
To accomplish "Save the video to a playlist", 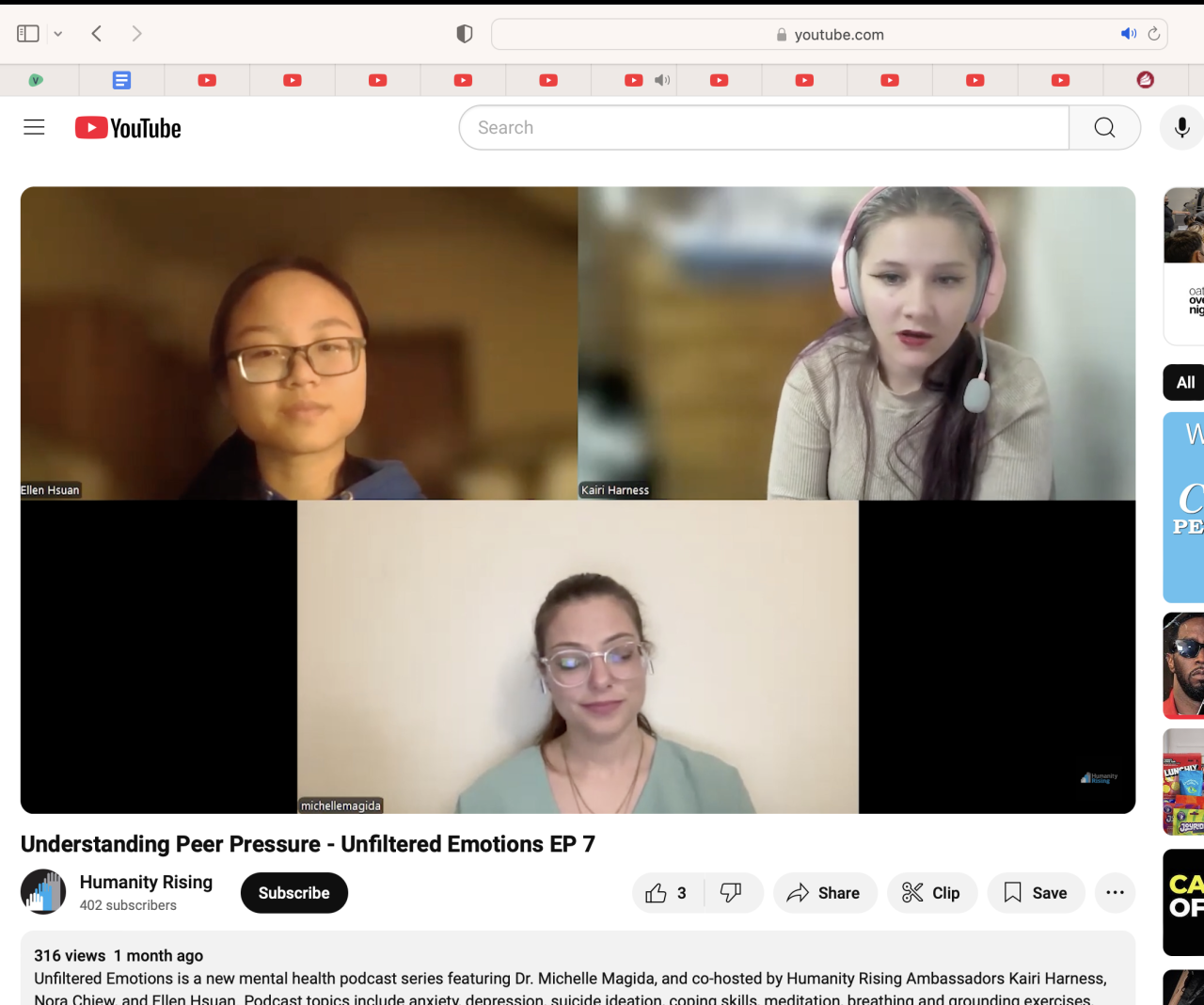I will coord(1036,893).
